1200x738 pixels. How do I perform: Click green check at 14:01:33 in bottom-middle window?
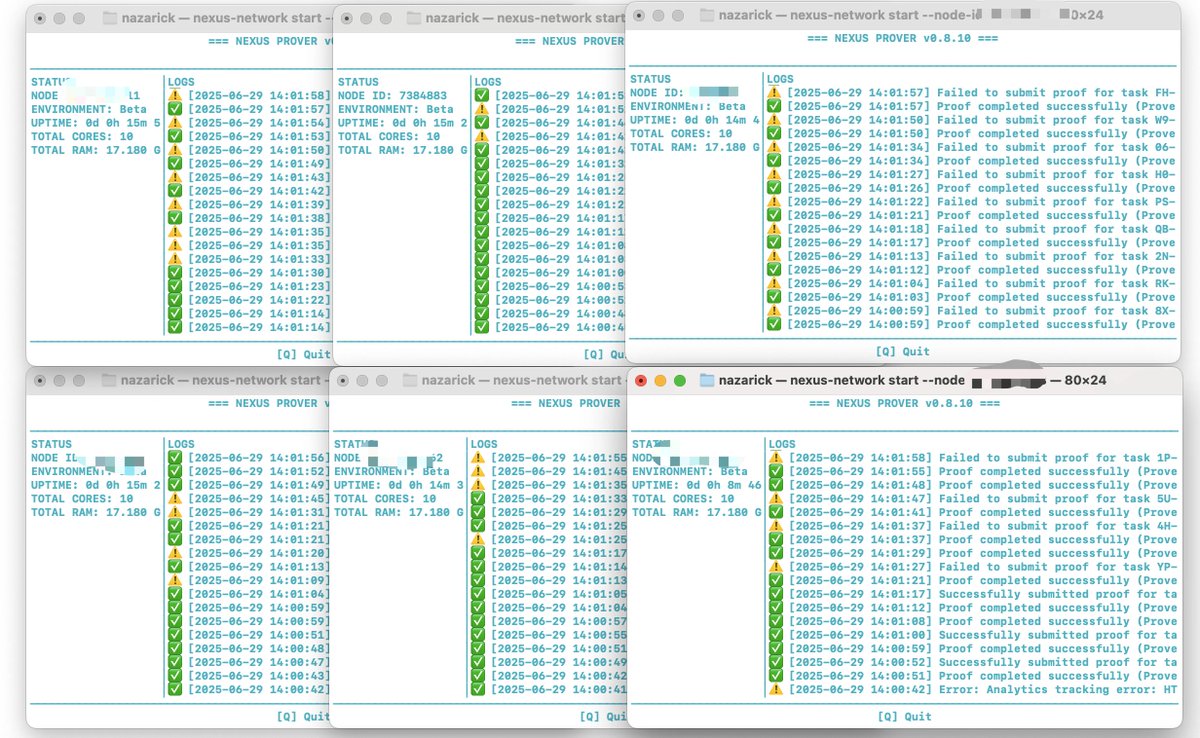478,498
